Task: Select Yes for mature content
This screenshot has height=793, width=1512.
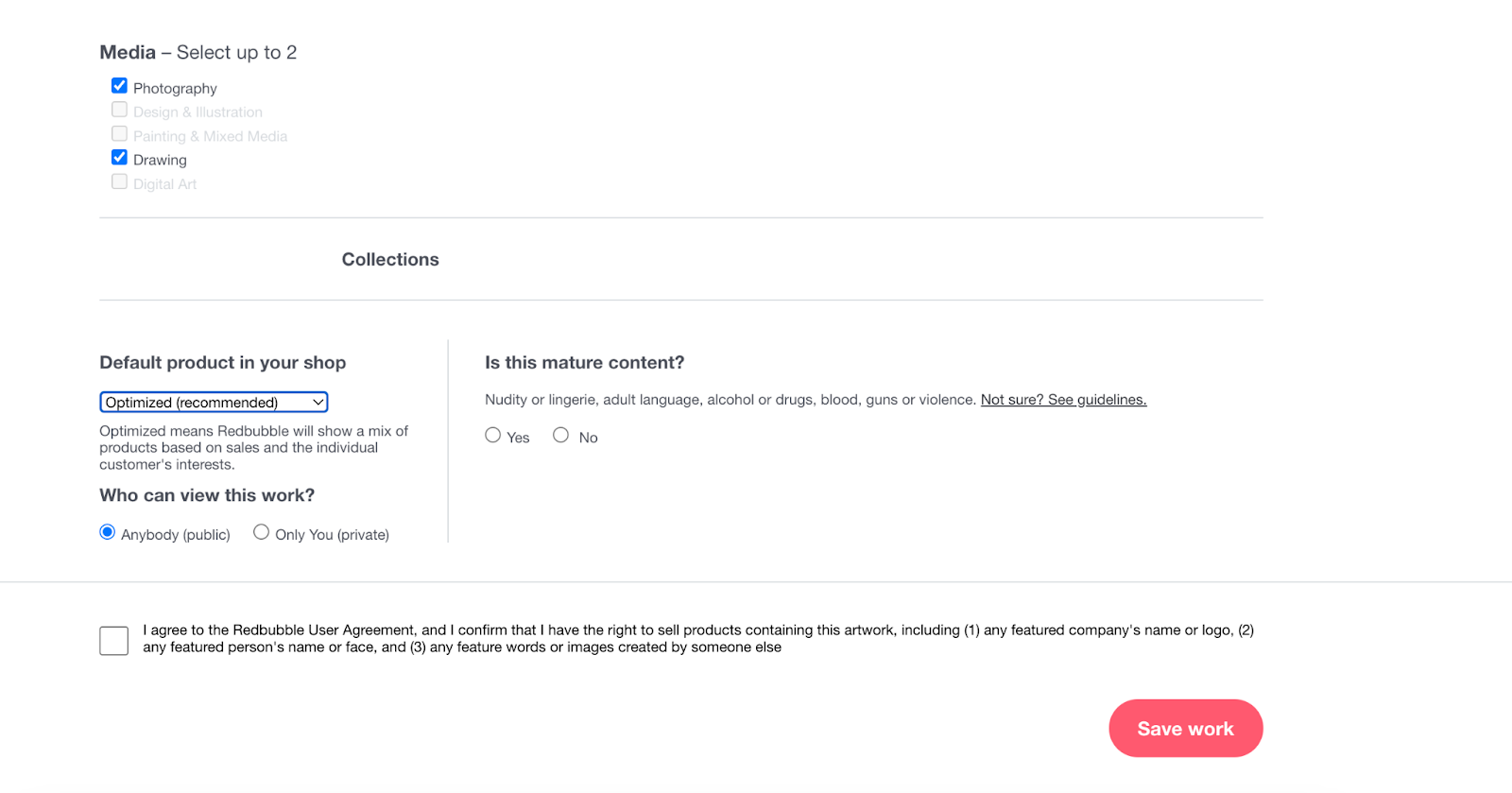Action: point(492,434)
